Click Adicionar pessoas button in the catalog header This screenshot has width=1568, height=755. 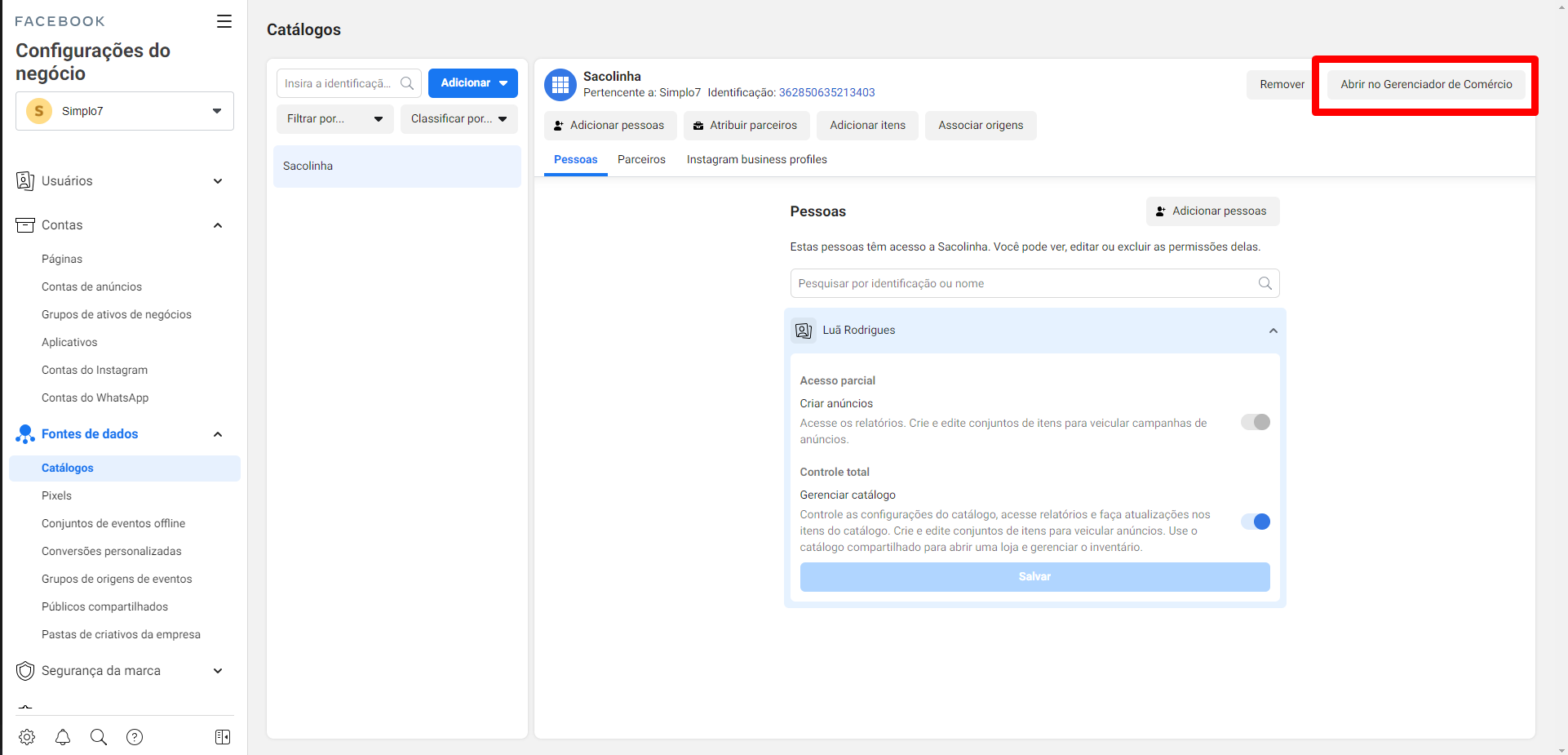click(610, 126)
